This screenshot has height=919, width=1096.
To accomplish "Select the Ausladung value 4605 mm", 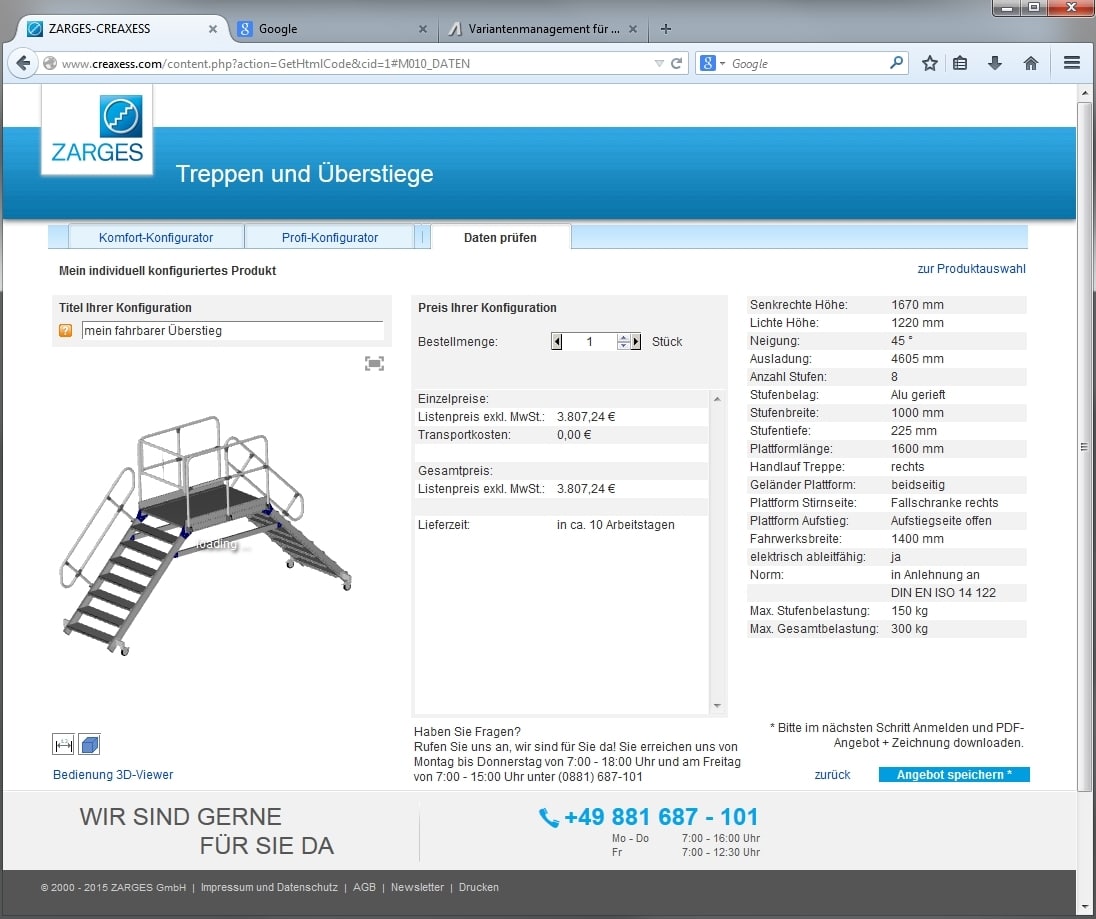I will coord(917,359).
